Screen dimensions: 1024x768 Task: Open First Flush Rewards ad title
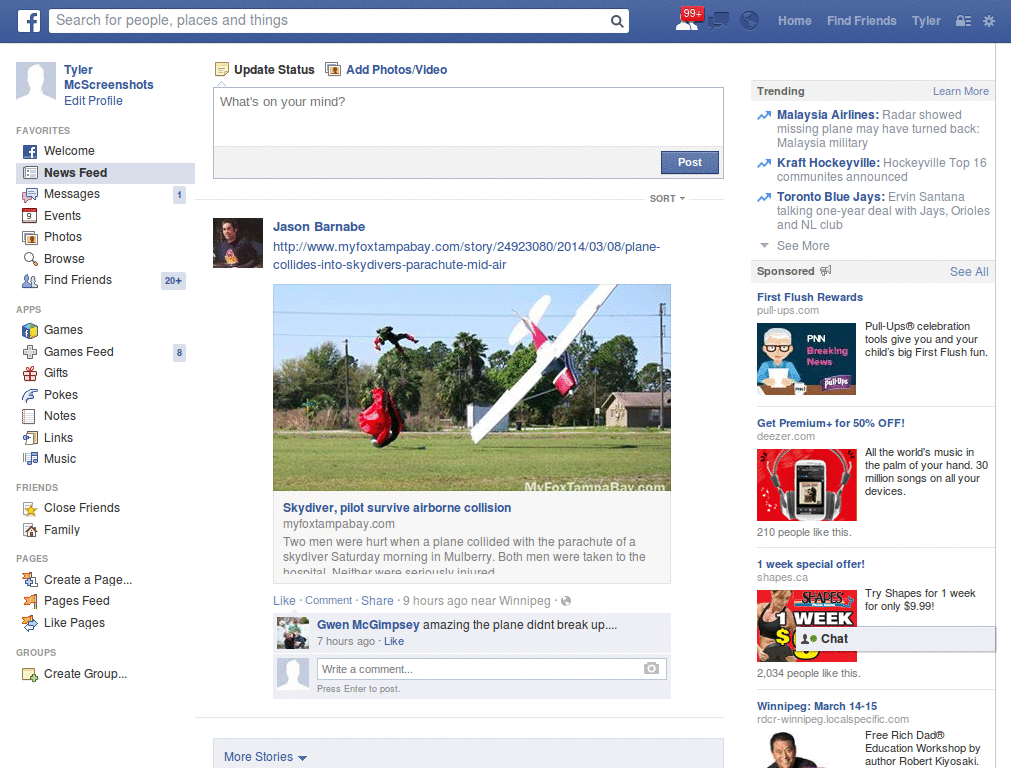pyautogui.click(x=810, y=297)
